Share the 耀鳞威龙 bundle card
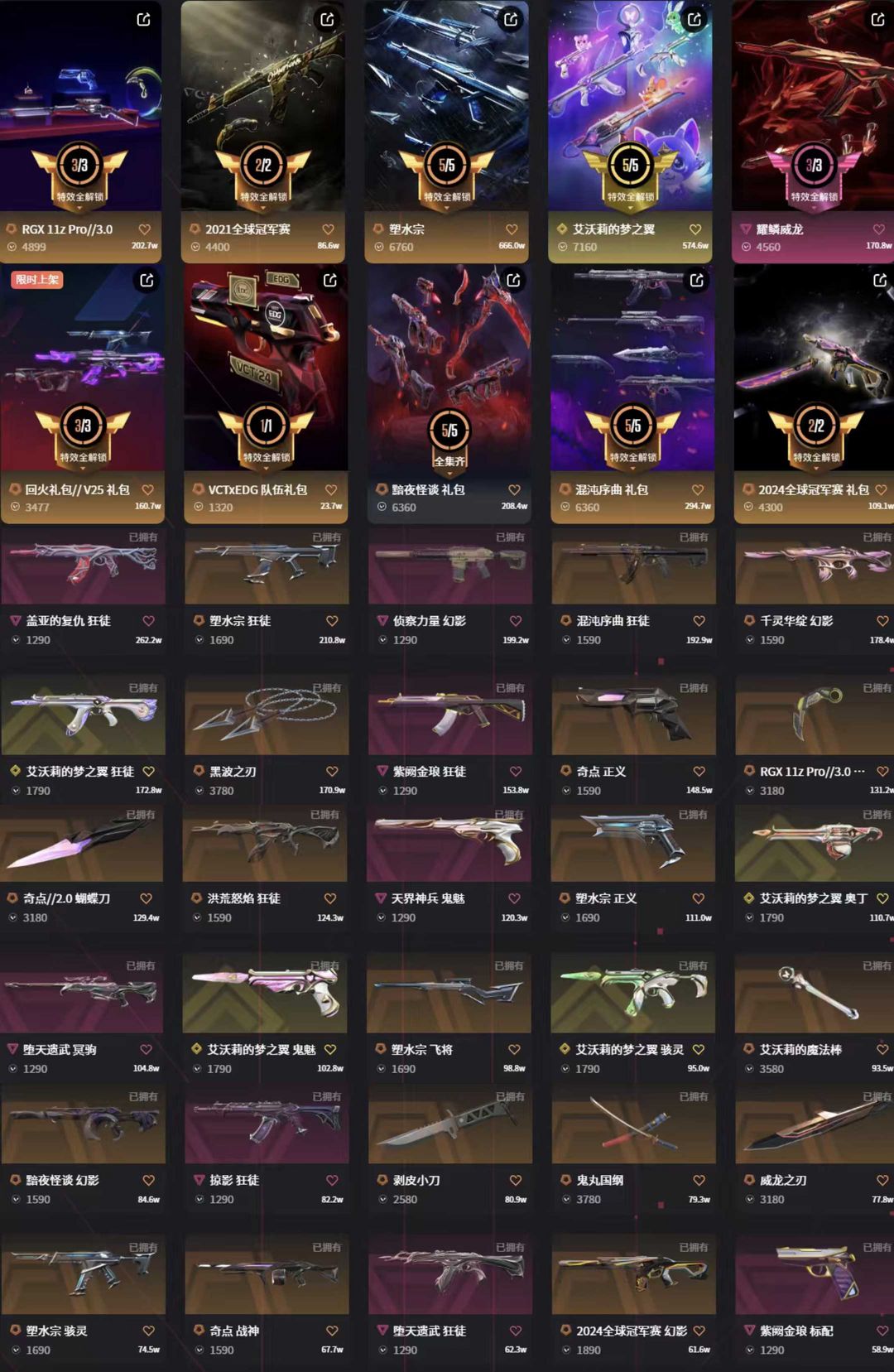Screen dimensions: 894x1372 pyautogui.click(x=878, y=19)
